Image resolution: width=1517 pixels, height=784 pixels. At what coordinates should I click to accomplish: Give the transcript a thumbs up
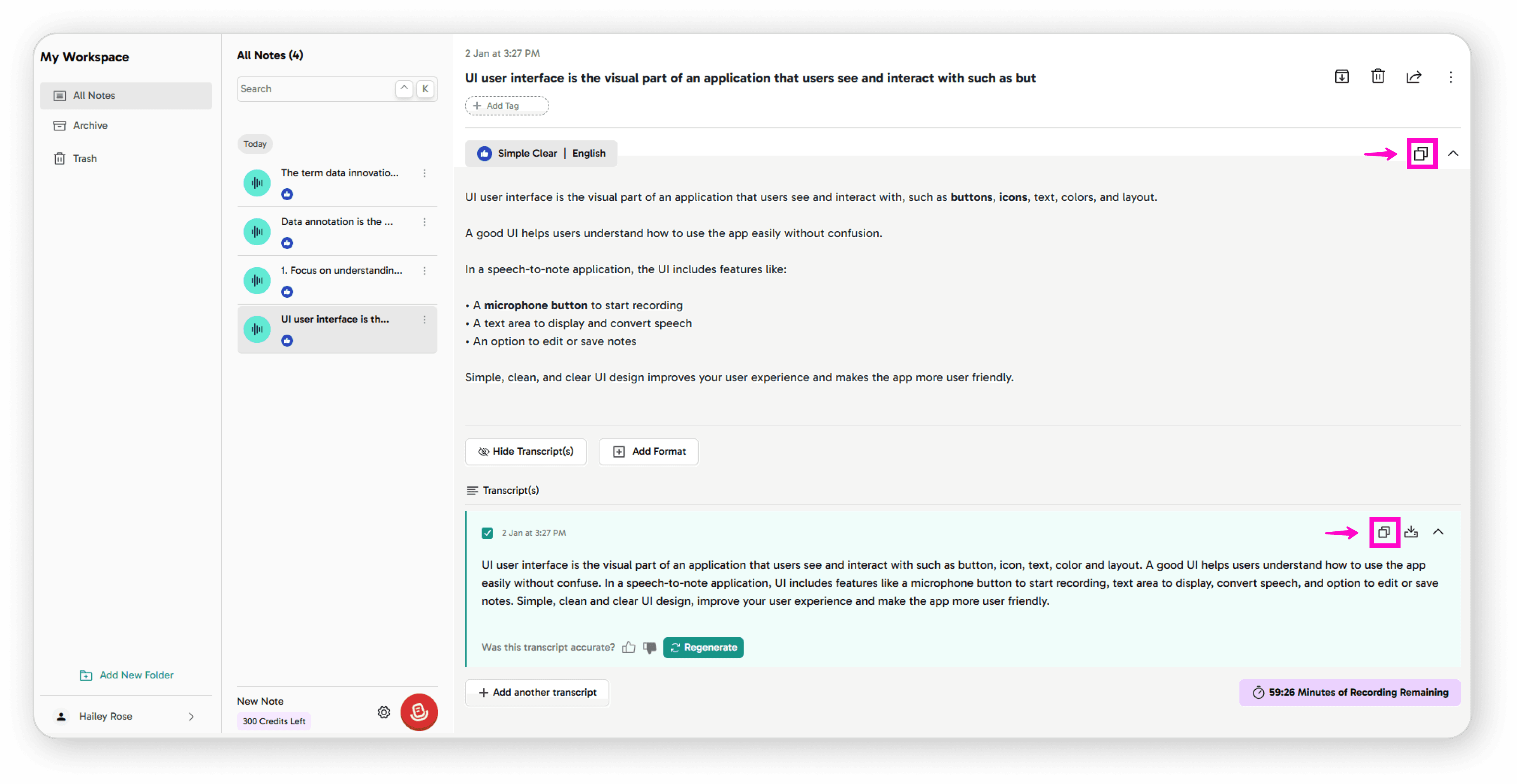(x=628, y=647)
